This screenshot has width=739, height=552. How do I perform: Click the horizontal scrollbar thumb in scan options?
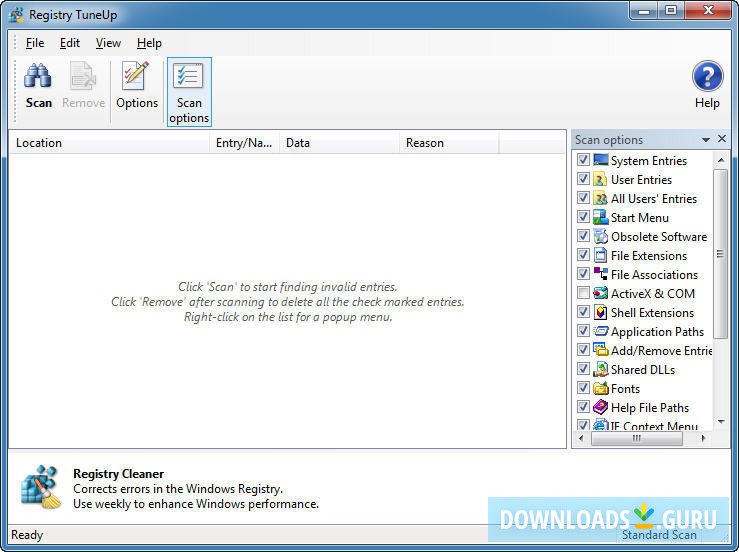coord(636,438)
